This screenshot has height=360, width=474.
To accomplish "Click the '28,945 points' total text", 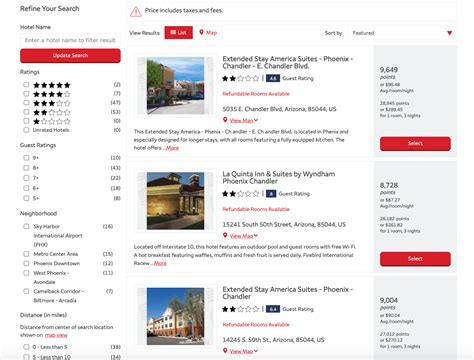I will point(394,103).
